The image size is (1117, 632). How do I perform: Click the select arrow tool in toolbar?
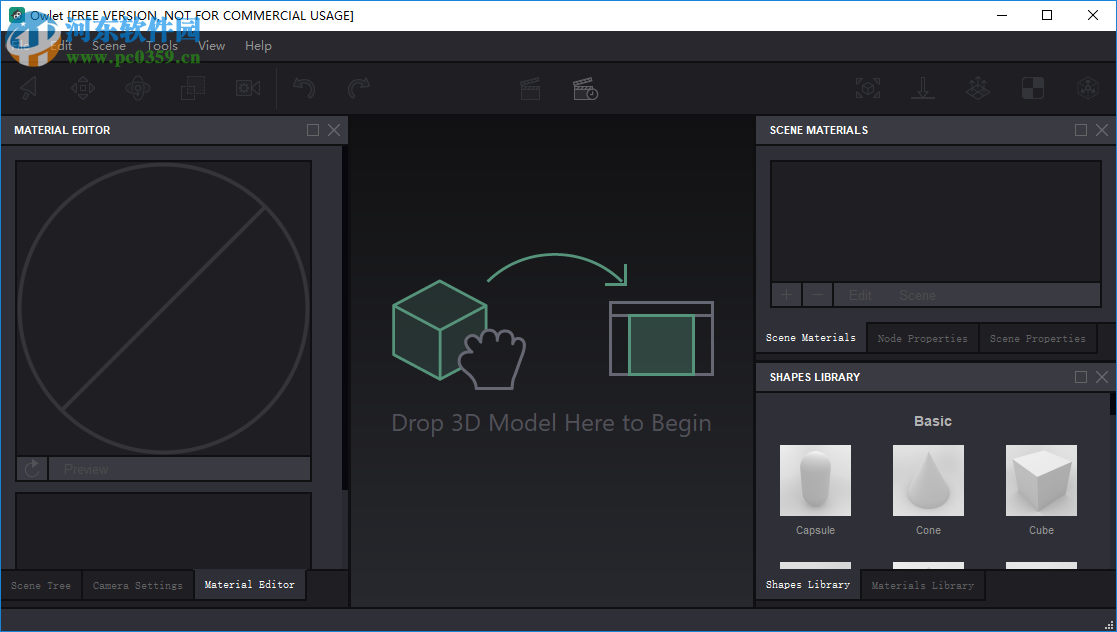[x=29, y=88]
